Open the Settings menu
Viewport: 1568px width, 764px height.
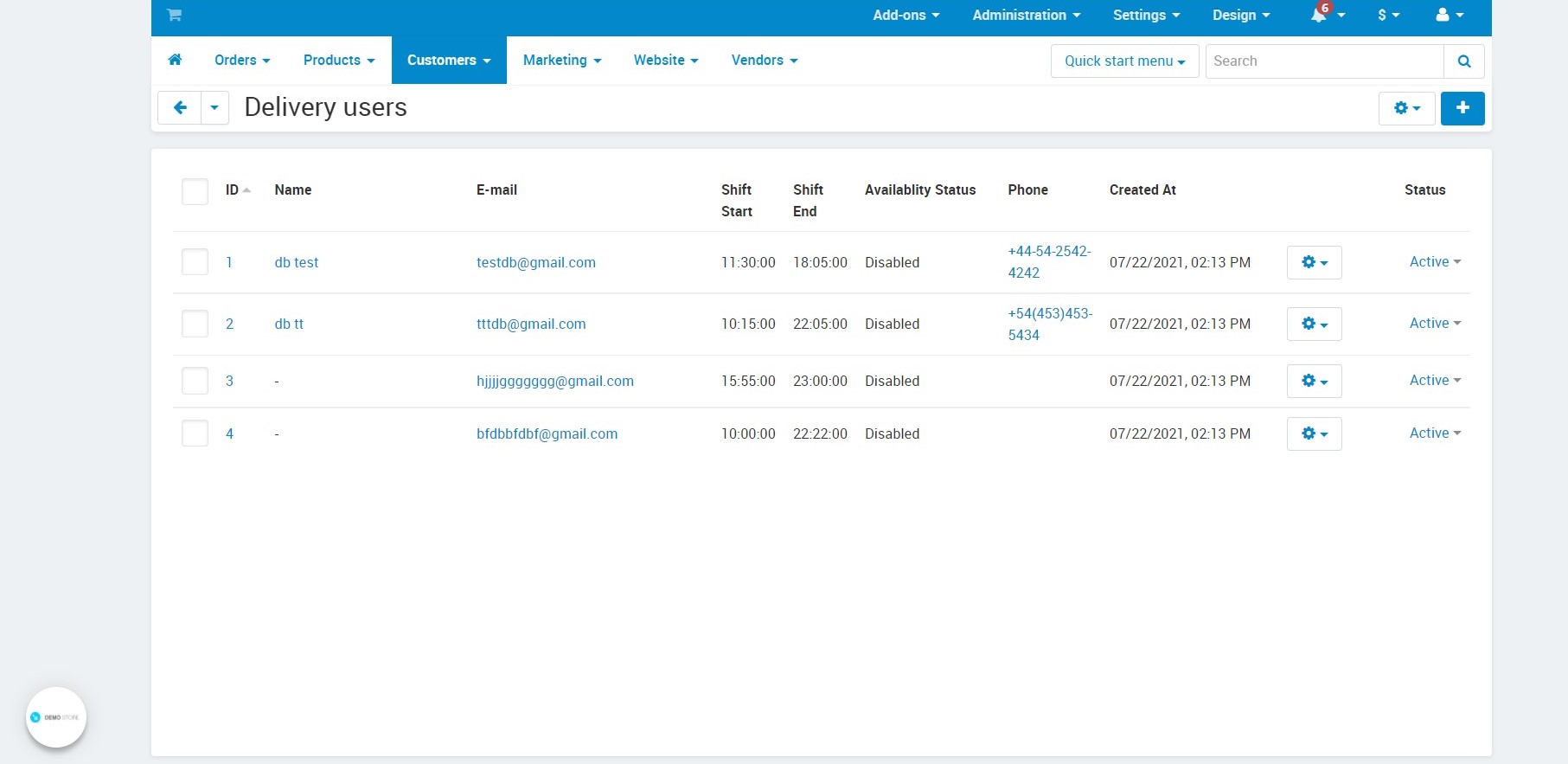tap(1146, 15)
